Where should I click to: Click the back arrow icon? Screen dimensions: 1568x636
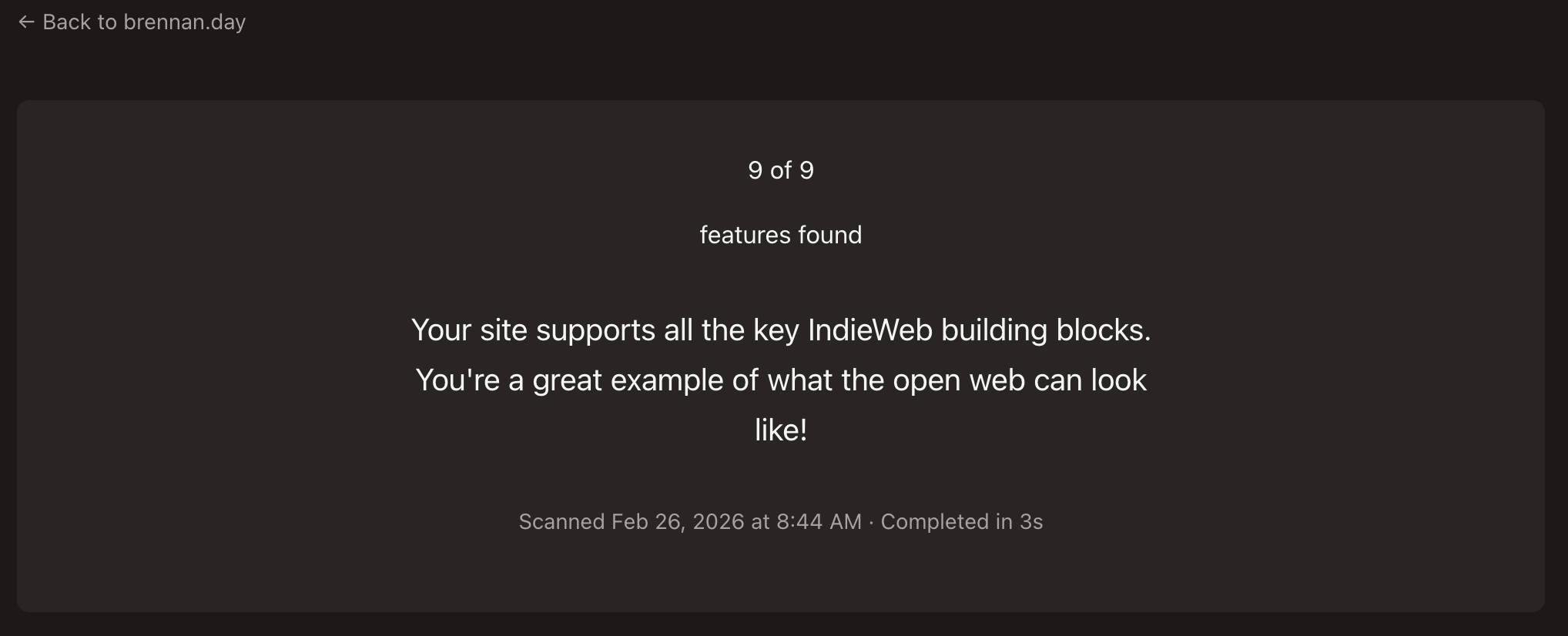click(26, 22)
